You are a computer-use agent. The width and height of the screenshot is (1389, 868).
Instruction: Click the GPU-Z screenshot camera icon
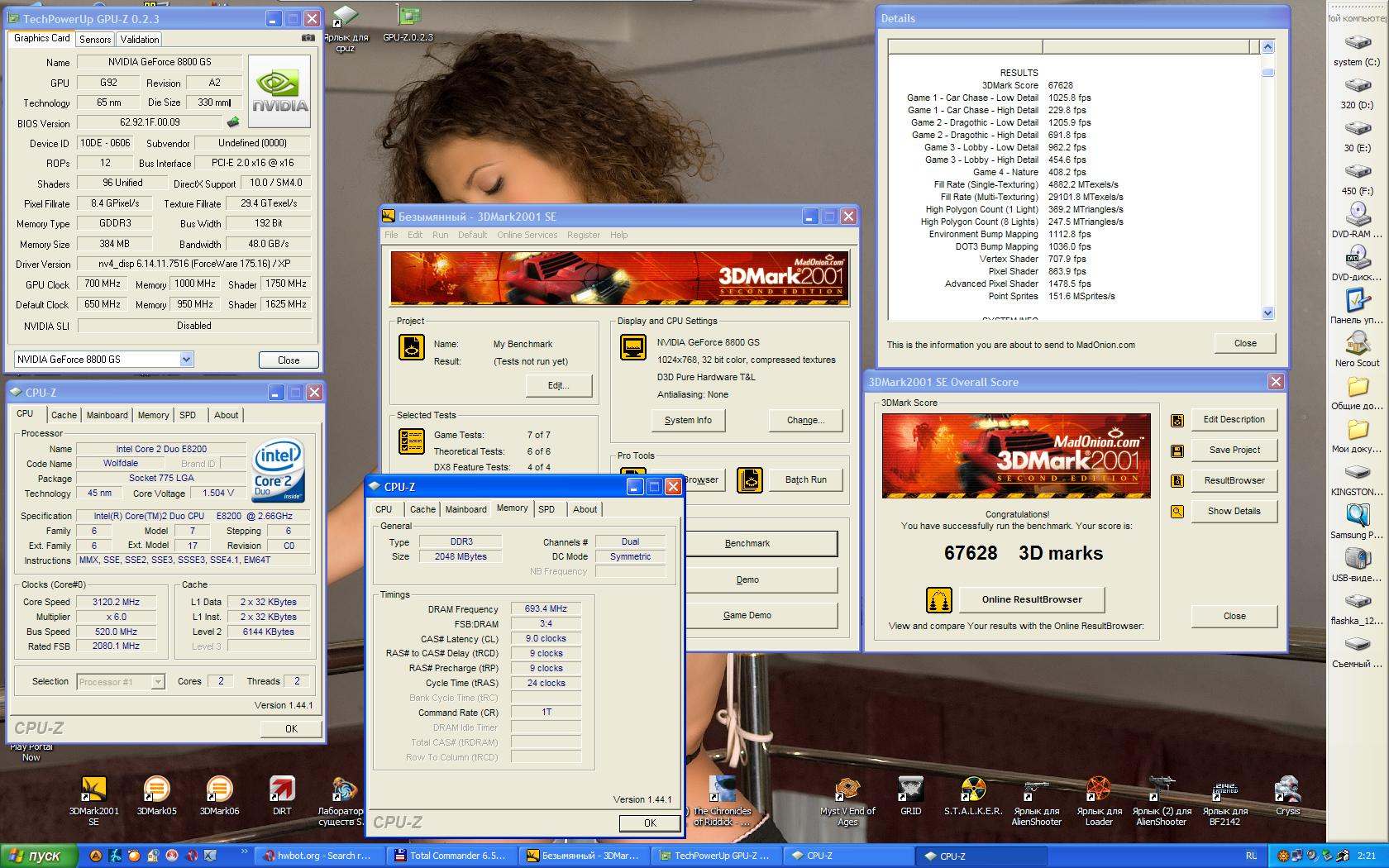308,38
